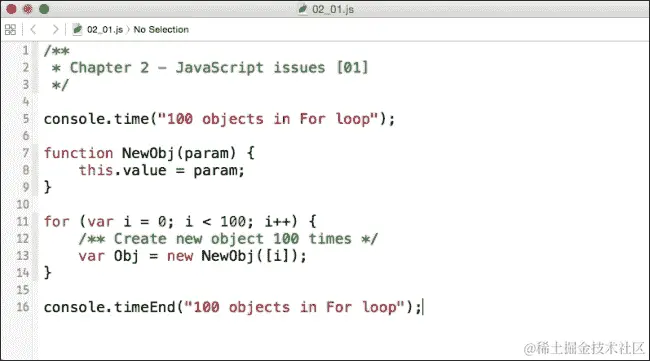Click the string on the console.timeEnd line
Image resolution: width=650 pixels, height=361 pixels.
(294, 308)
